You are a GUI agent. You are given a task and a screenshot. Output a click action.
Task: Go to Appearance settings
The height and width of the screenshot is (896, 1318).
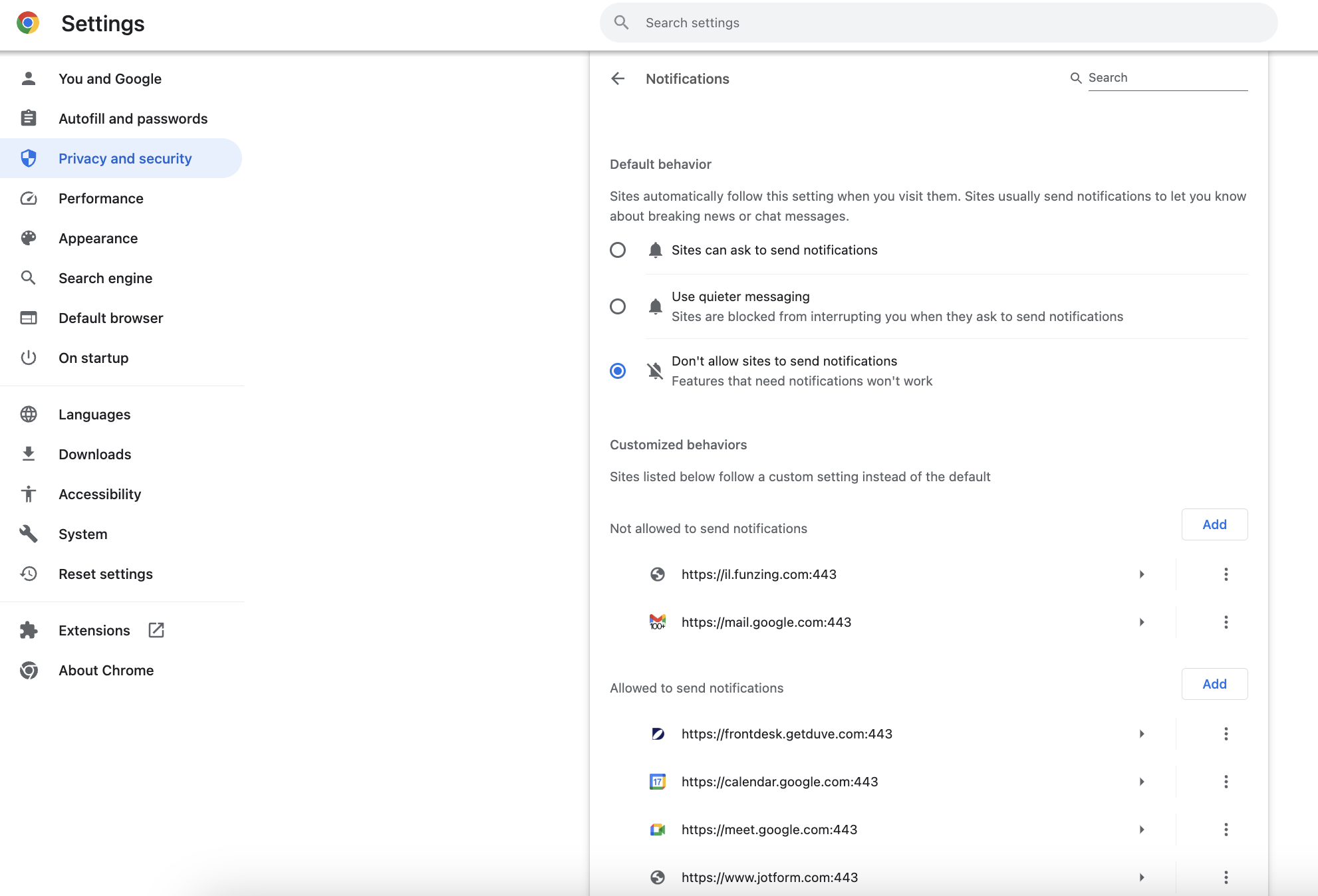coord(98,238)
